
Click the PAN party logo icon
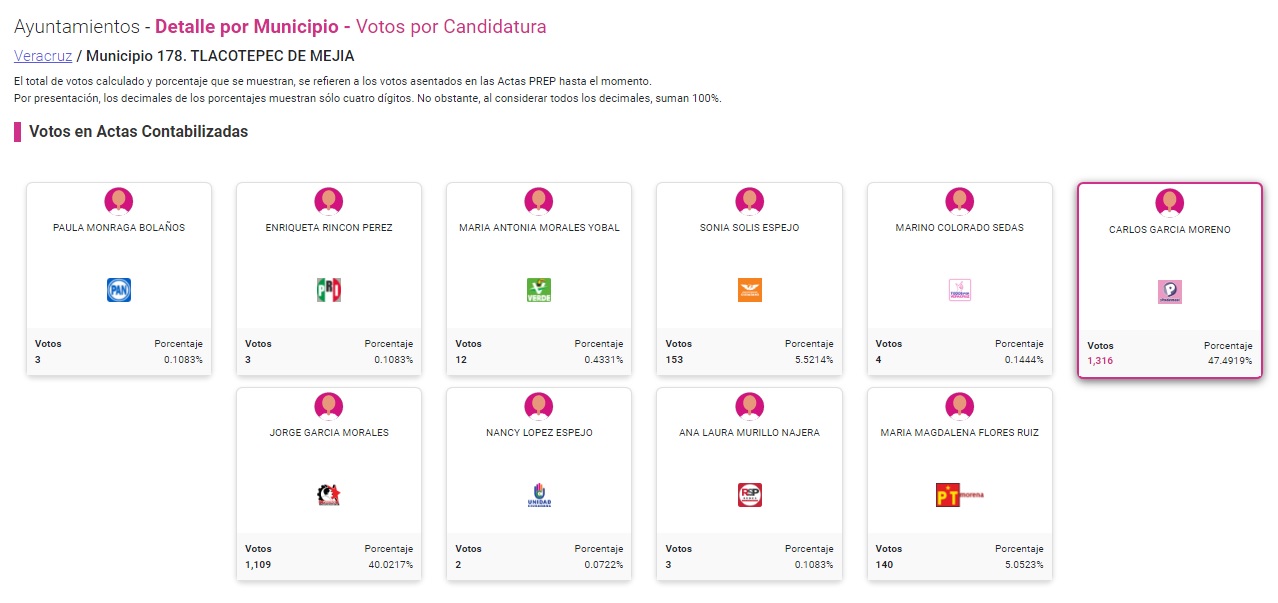[x=119, y=290]
